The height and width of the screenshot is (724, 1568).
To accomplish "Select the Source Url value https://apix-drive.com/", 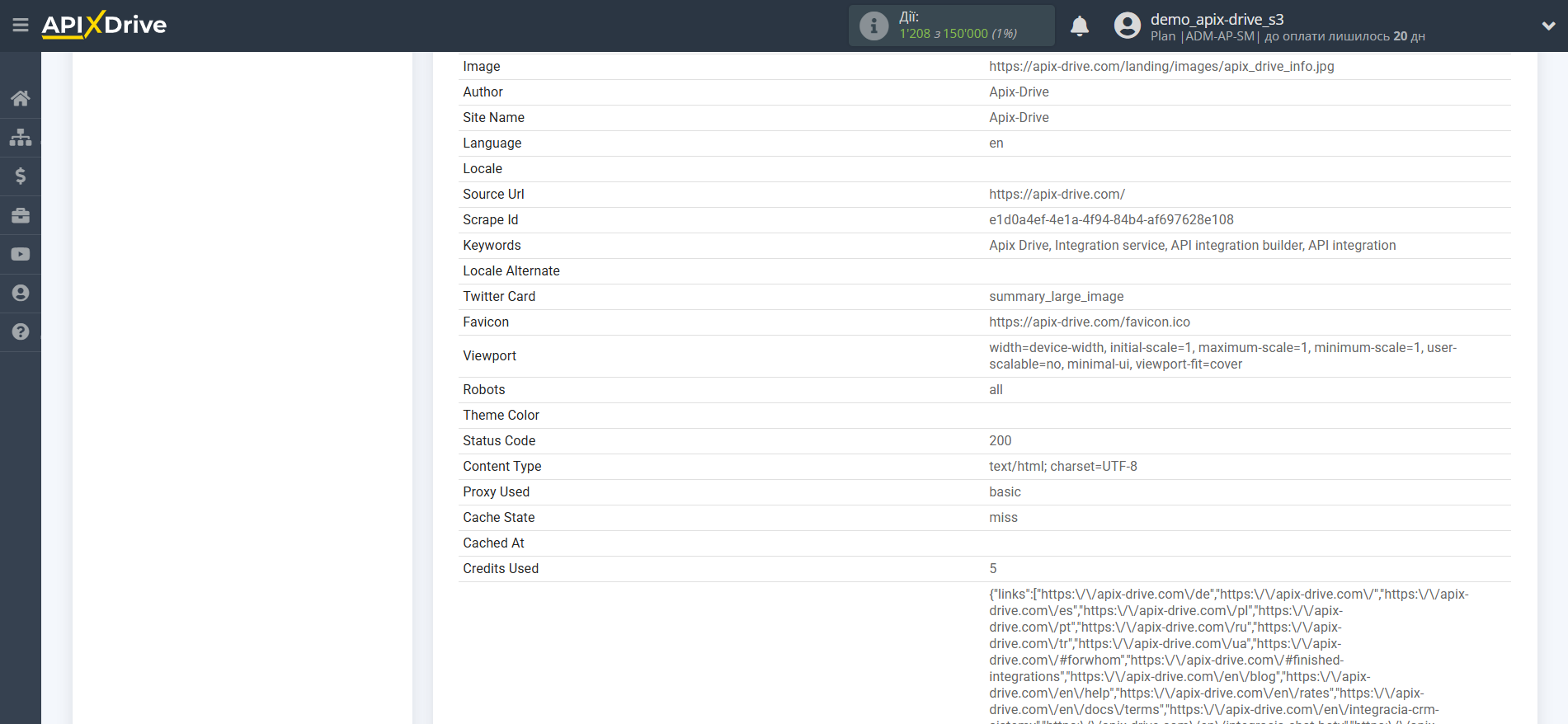I will [1057, 195].
